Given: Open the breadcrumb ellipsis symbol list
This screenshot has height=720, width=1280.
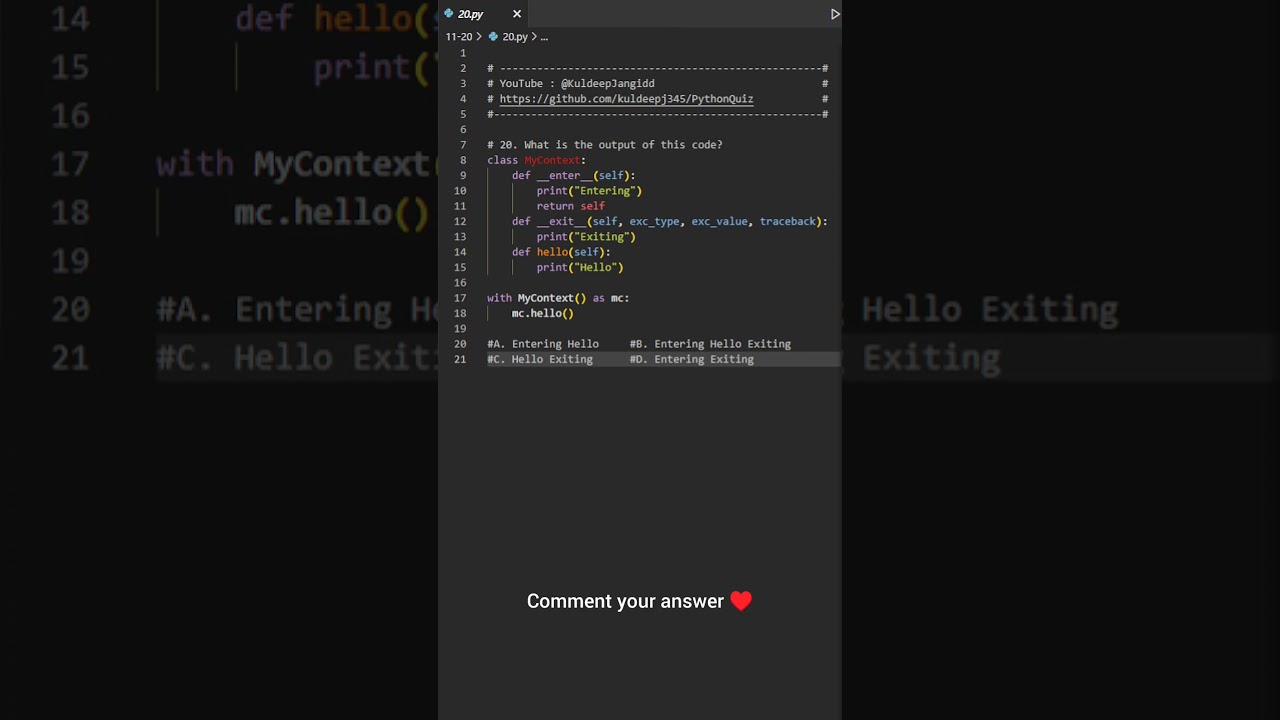Looking at the screenshot, I should pyautogui.click(x=544, y=37).
